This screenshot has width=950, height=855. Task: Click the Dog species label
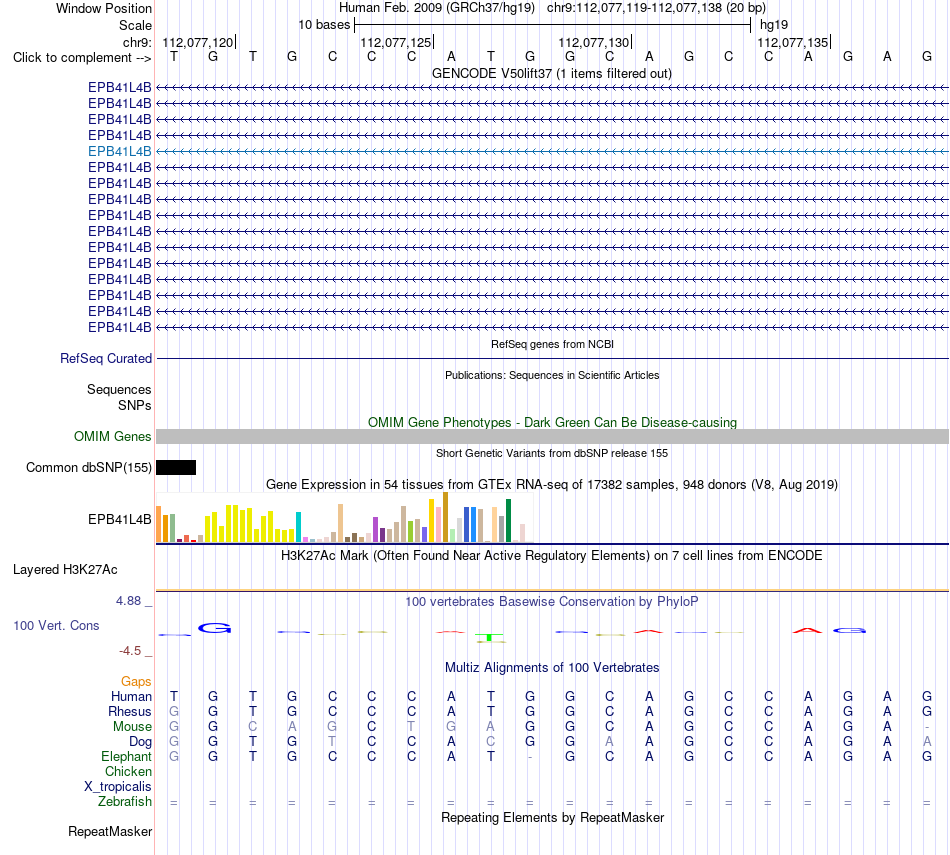(140, 742)
